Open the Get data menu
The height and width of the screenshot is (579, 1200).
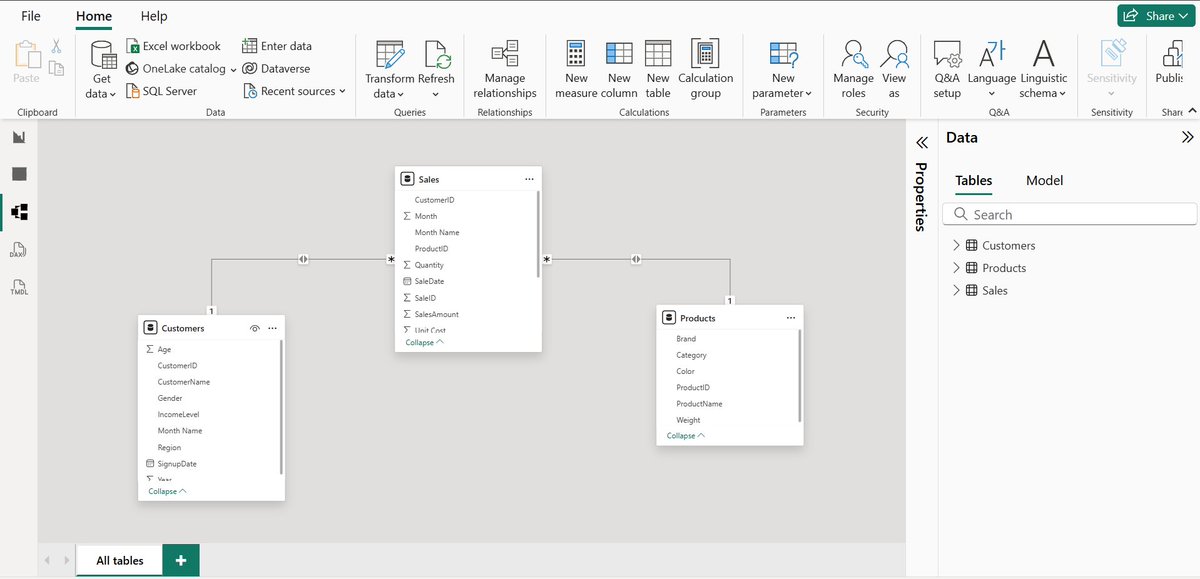pos(102,68)
